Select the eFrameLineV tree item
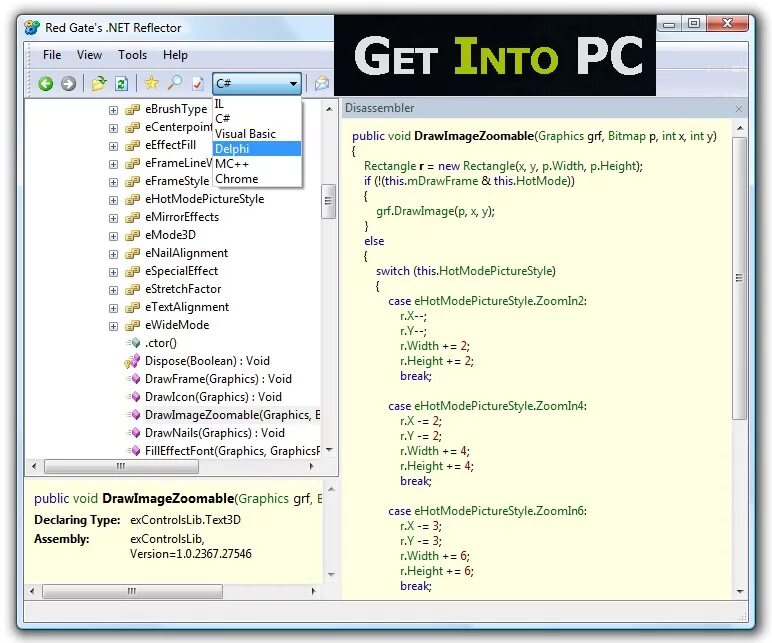 [178, 163]
